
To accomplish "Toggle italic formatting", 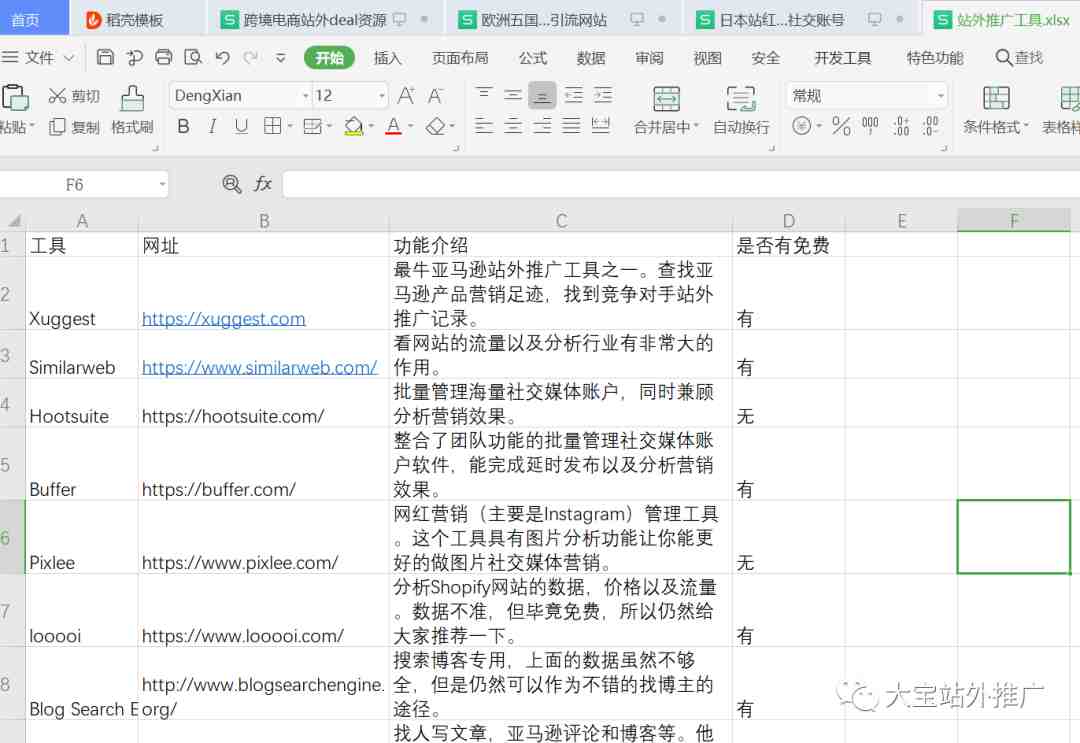I will (x=213, y=126).
